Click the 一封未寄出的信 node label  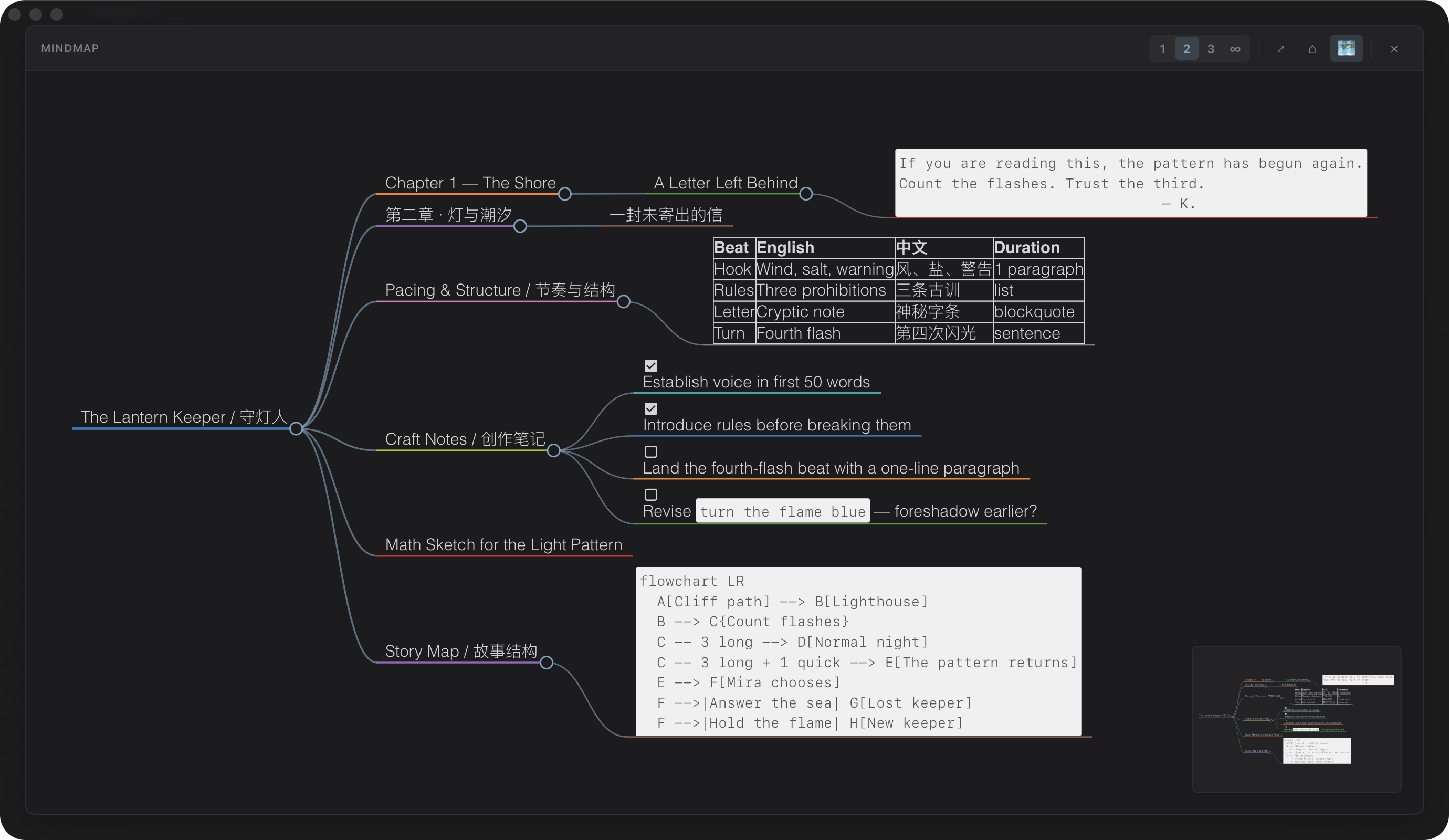(665, 215)
